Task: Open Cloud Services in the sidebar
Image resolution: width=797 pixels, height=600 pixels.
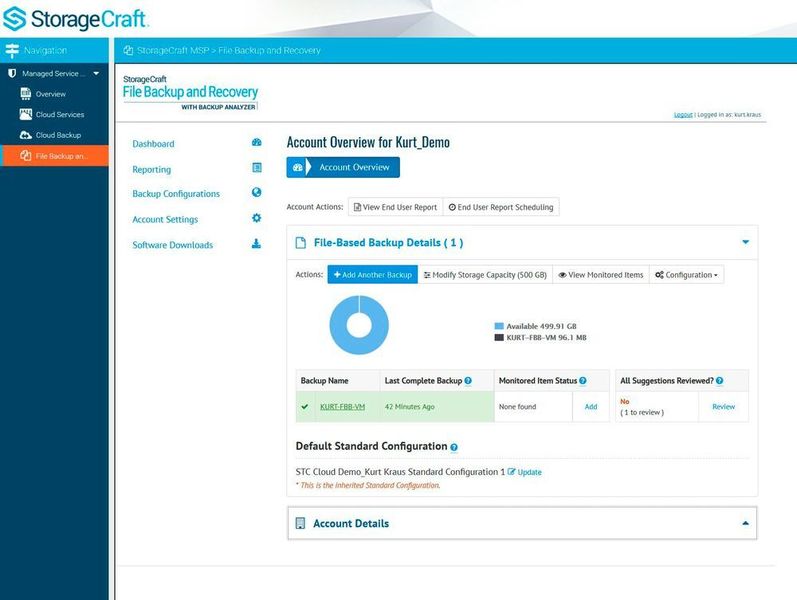Action: [60, 114]
